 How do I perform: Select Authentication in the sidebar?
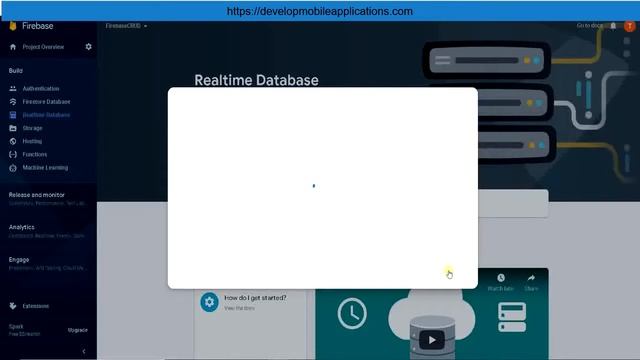(41, 89)
